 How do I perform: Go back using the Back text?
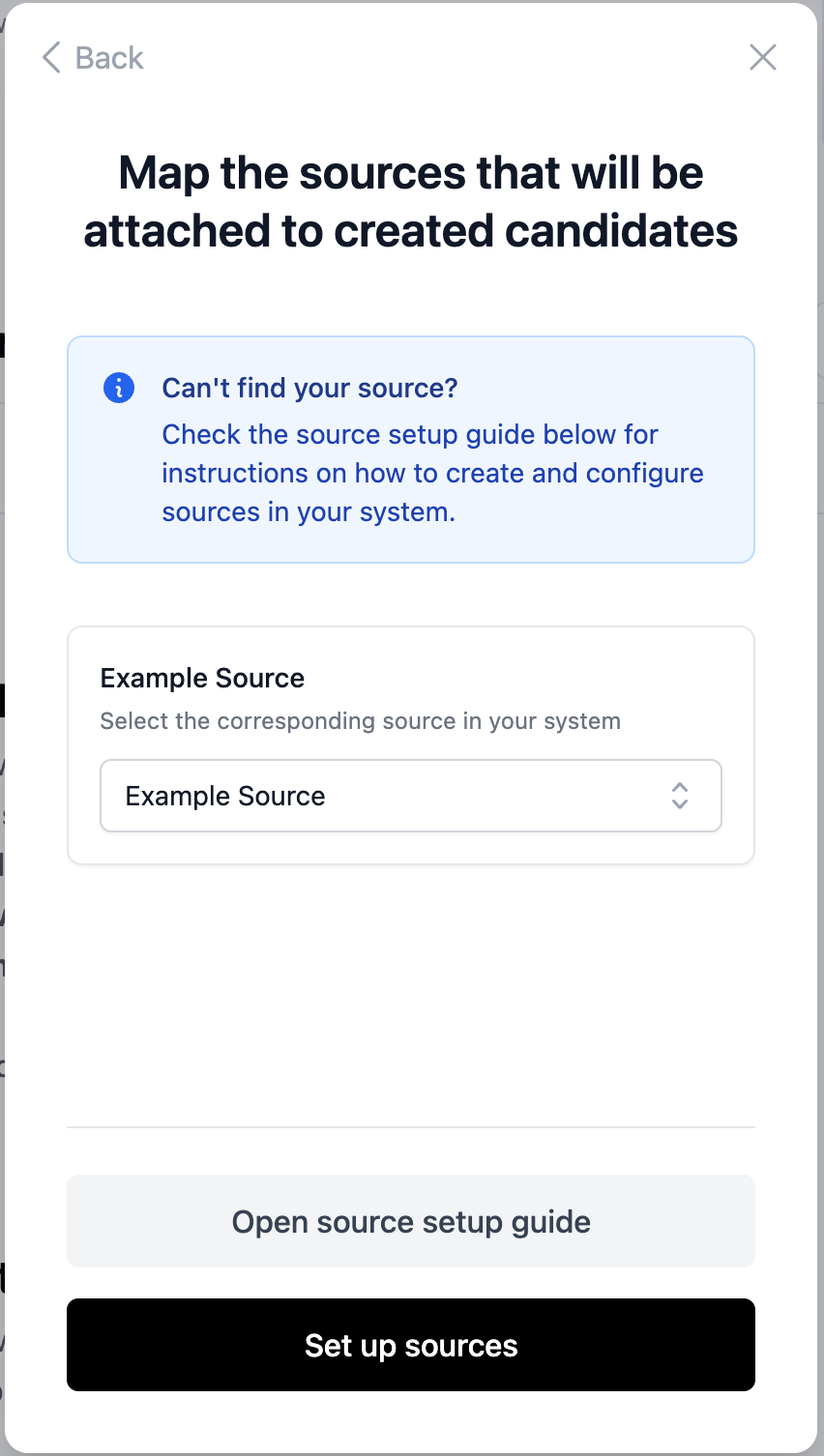coord(109,58)
